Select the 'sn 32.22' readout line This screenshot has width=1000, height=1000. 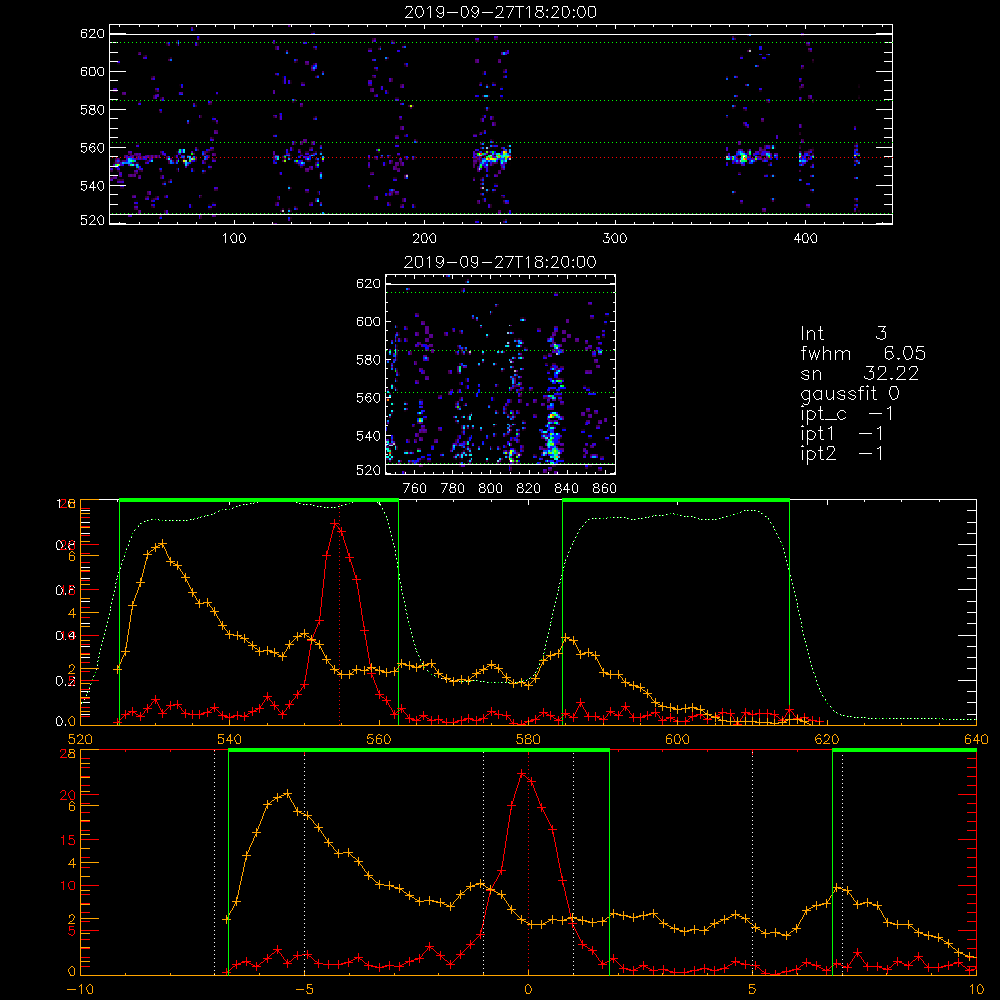click(860, 373)
